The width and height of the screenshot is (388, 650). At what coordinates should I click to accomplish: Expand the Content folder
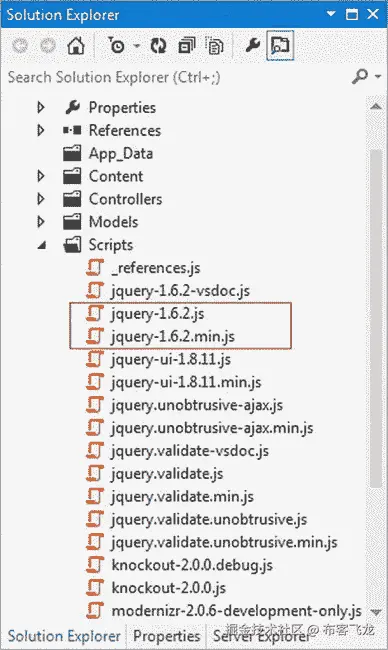(x=41, y=176)
